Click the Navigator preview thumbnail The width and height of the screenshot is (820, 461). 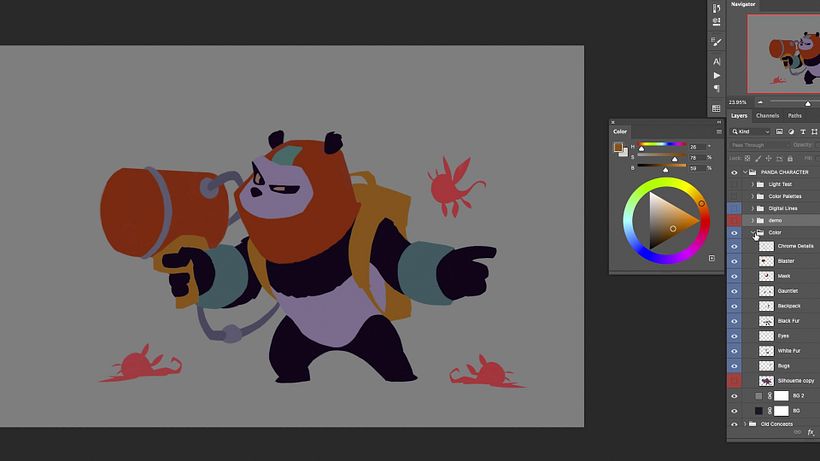coord(783,54)
